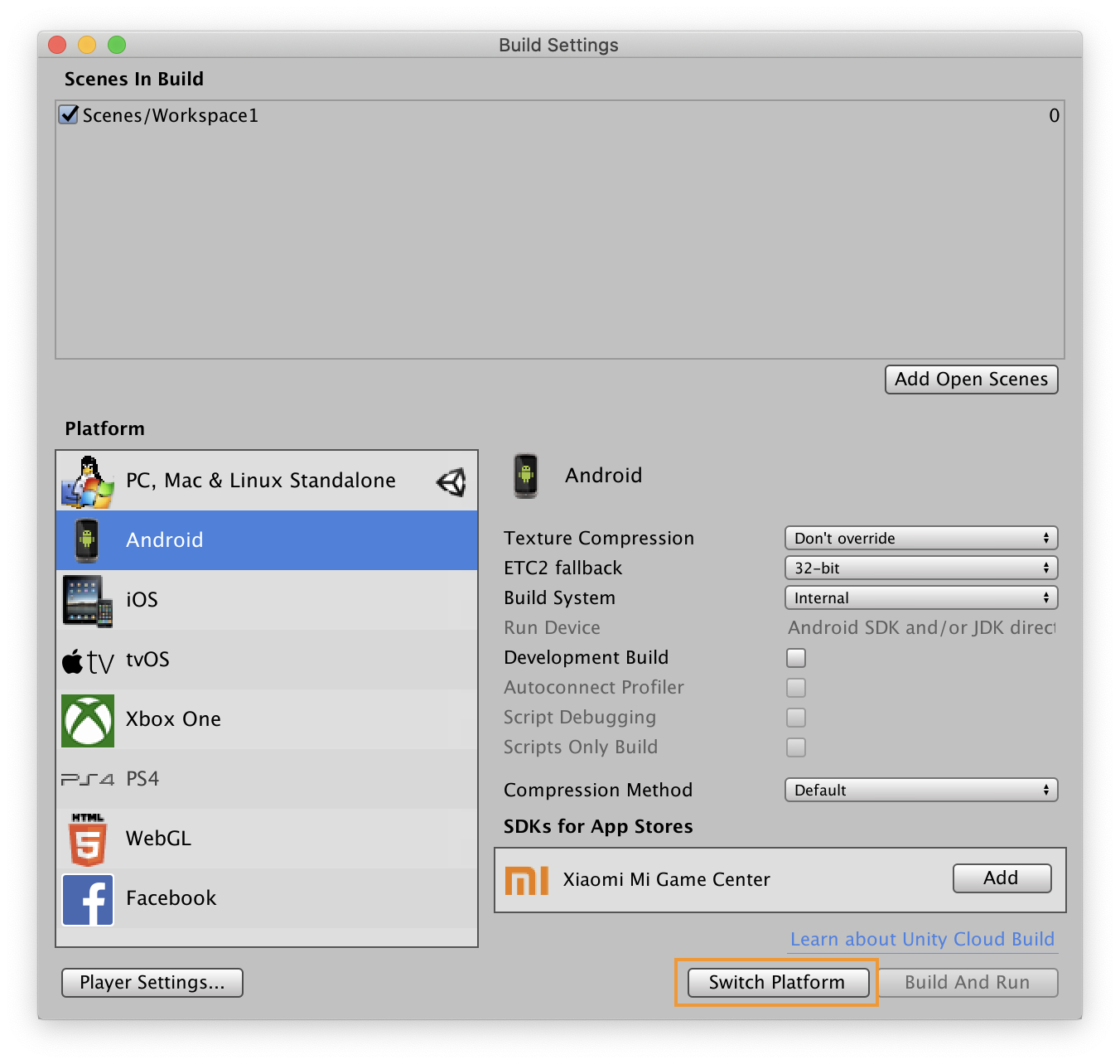The width and height of the screenshot is (1120, 1064).
Task: Open Learn about Unity Cloud Build link
Action: coord(923,940)
